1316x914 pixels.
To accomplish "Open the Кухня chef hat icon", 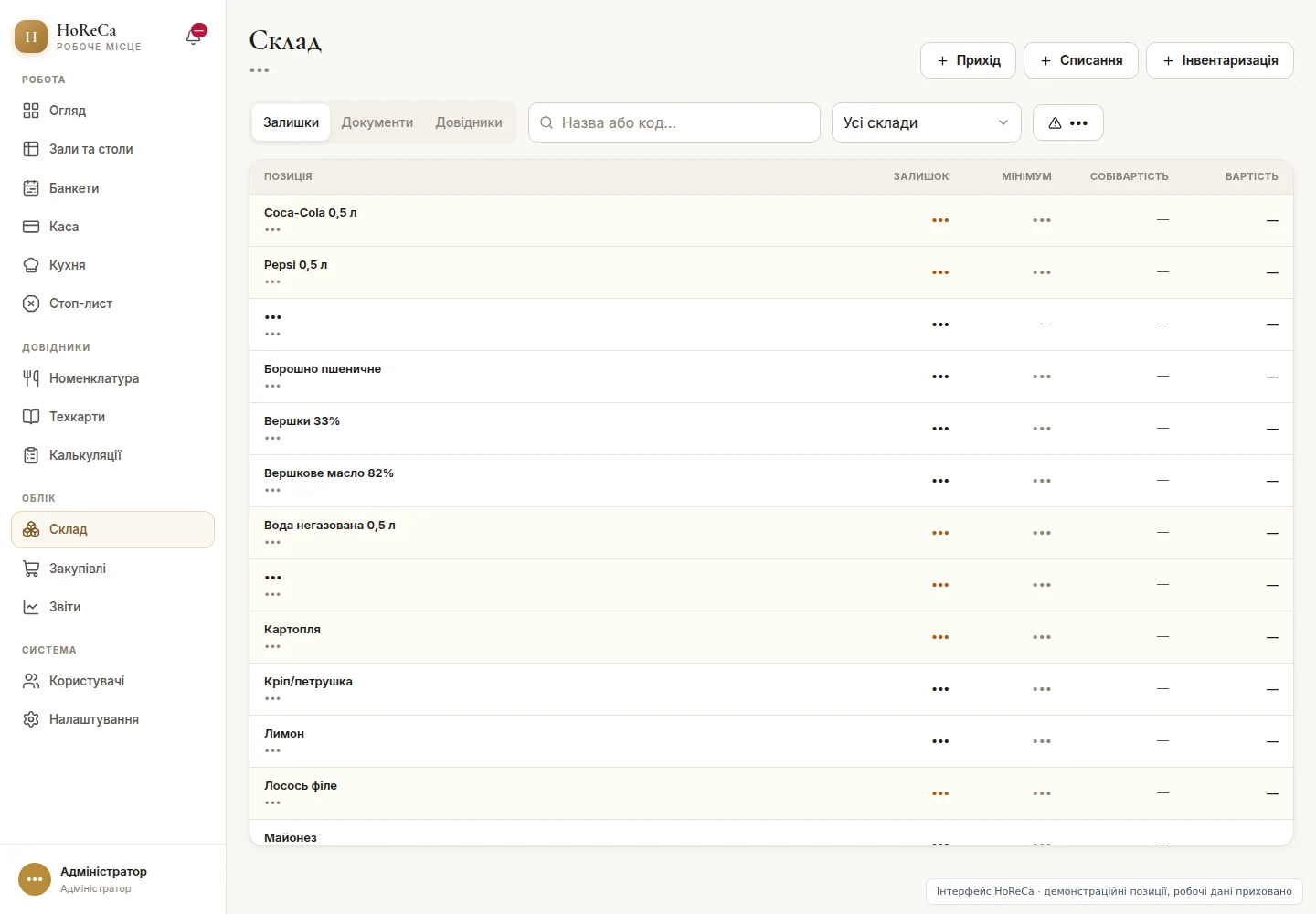I will pos(31,265).
